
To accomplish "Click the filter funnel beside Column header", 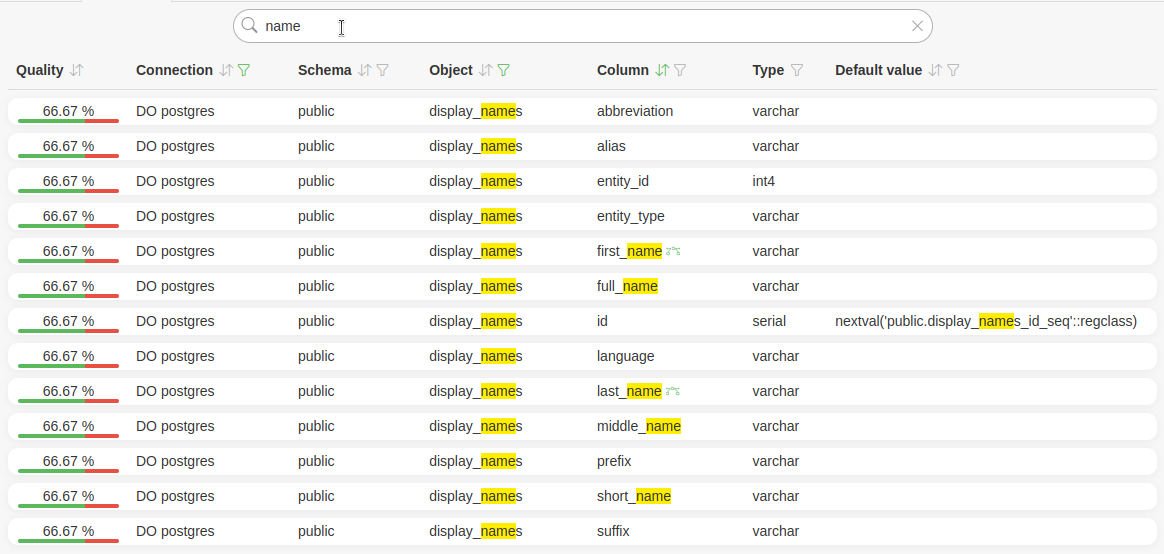I will (x=680, y=71).
